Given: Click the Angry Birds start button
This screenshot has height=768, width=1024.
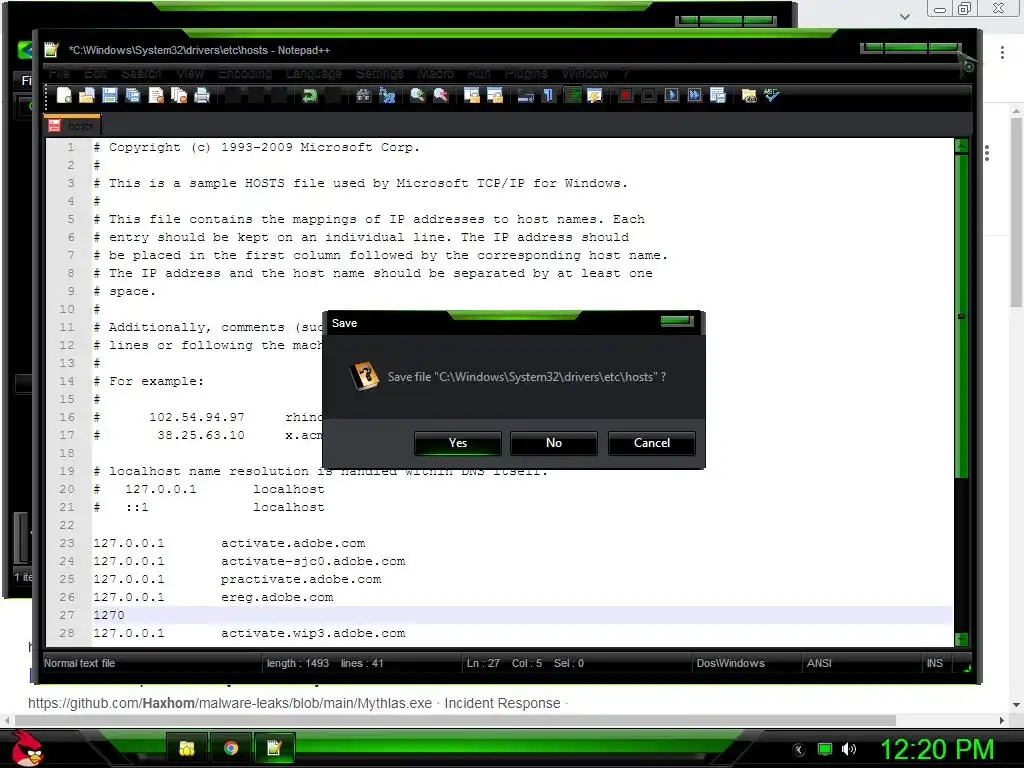Looking at the screenshot, I should click(x=27, y=747).
